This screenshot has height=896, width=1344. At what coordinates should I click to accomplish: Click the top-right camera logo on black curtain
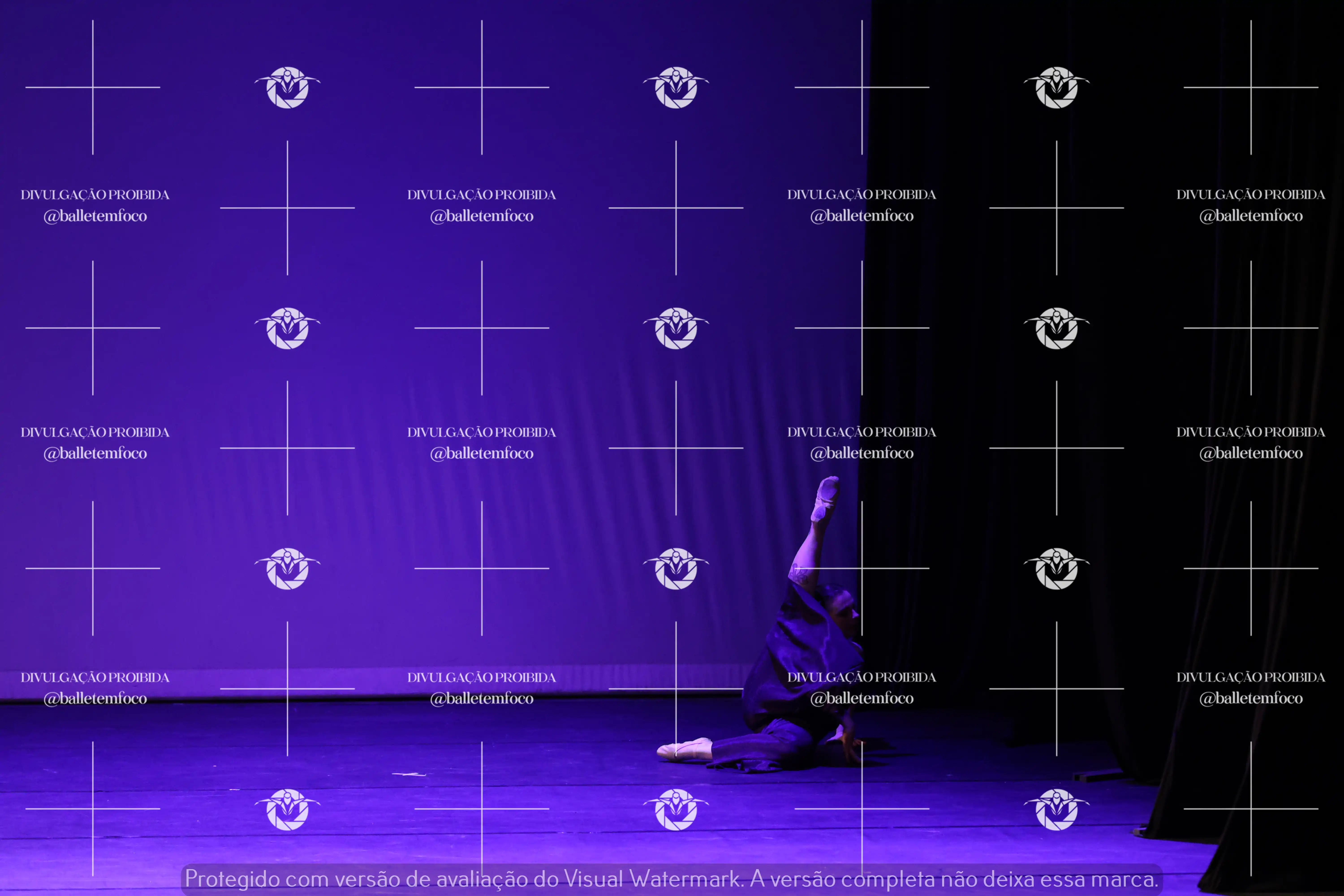pos(1057,87)
